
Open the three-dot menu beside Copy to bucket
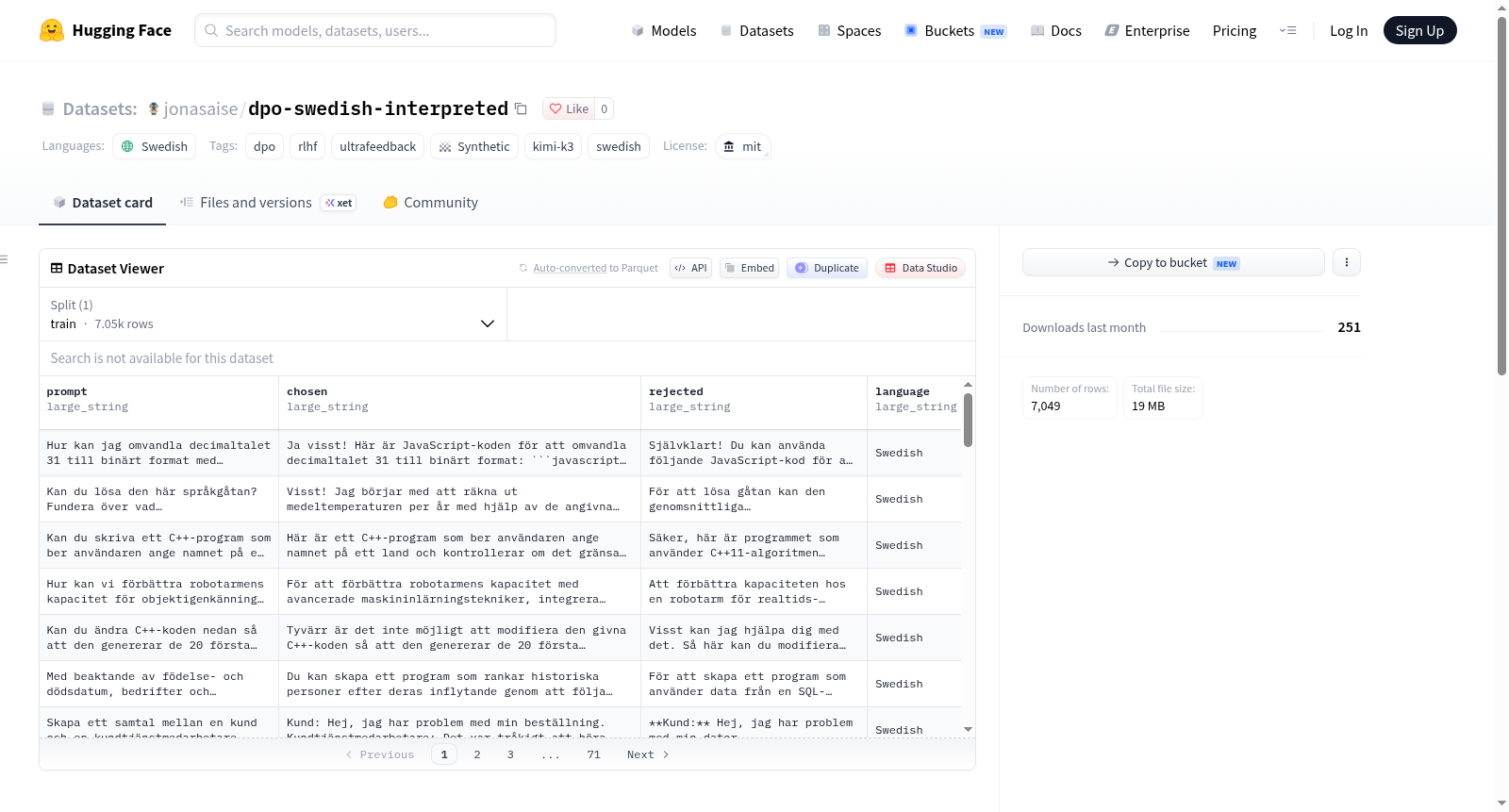coord(1347,262)
